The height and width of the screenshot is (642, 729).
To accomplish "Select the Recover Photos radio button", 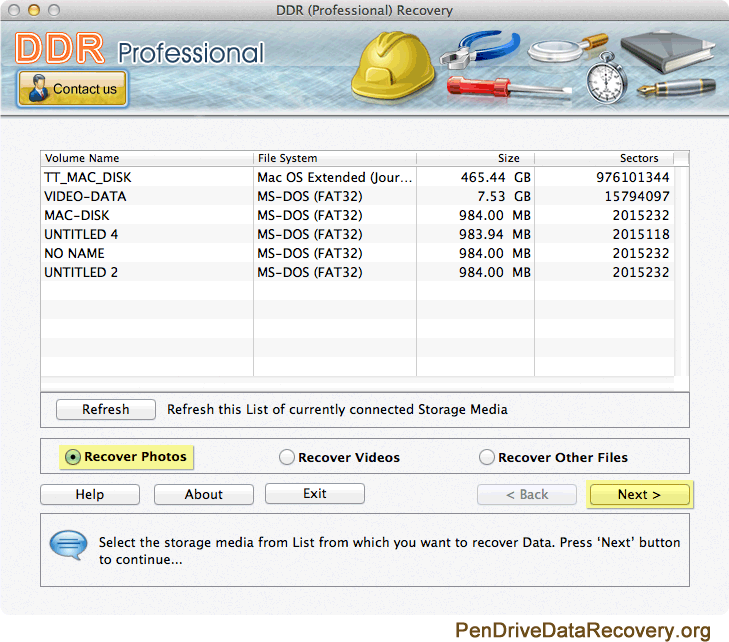I will (x=73, y=457).
